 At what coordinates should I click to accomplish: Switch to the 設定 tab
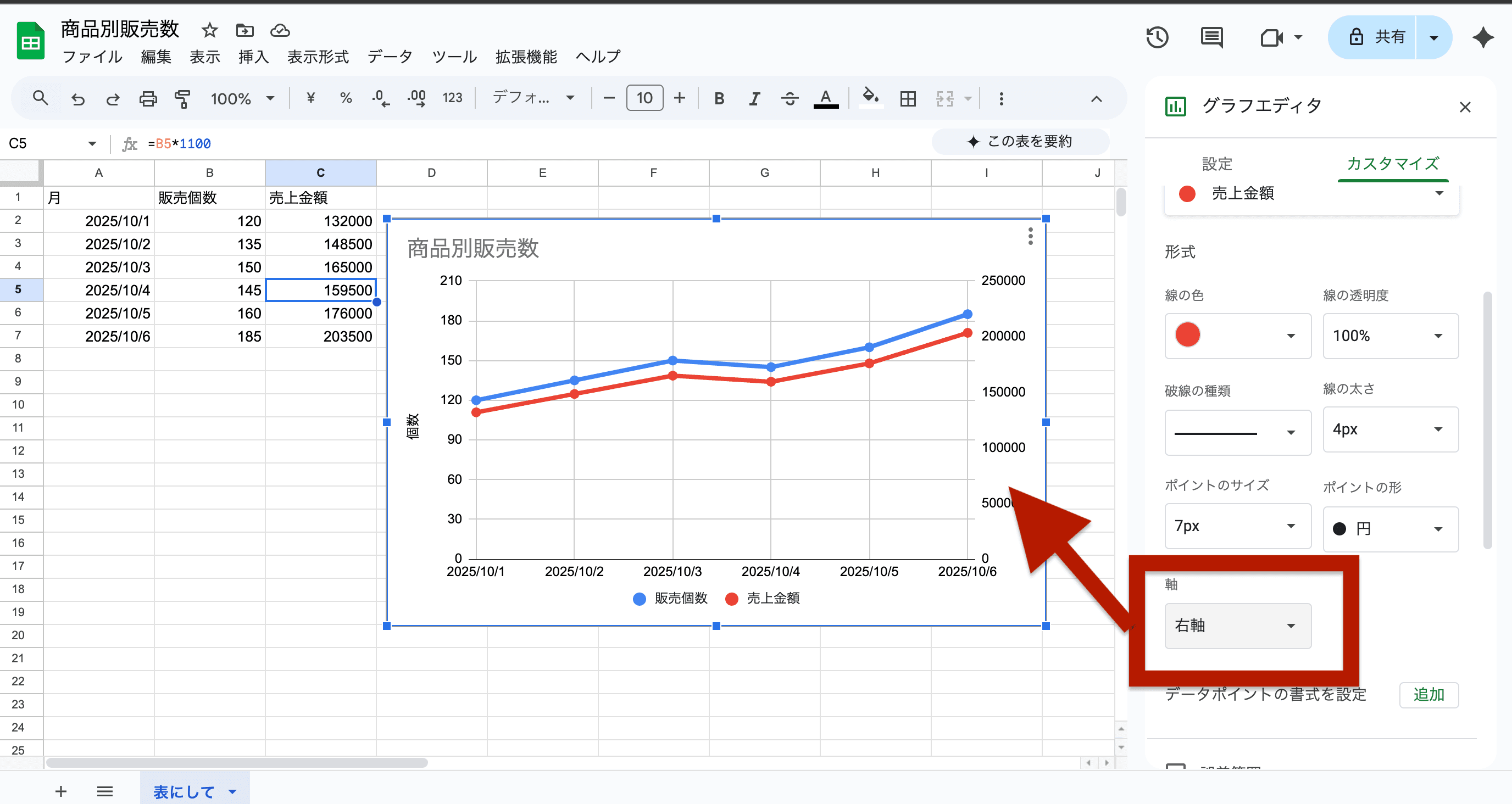1217,164
